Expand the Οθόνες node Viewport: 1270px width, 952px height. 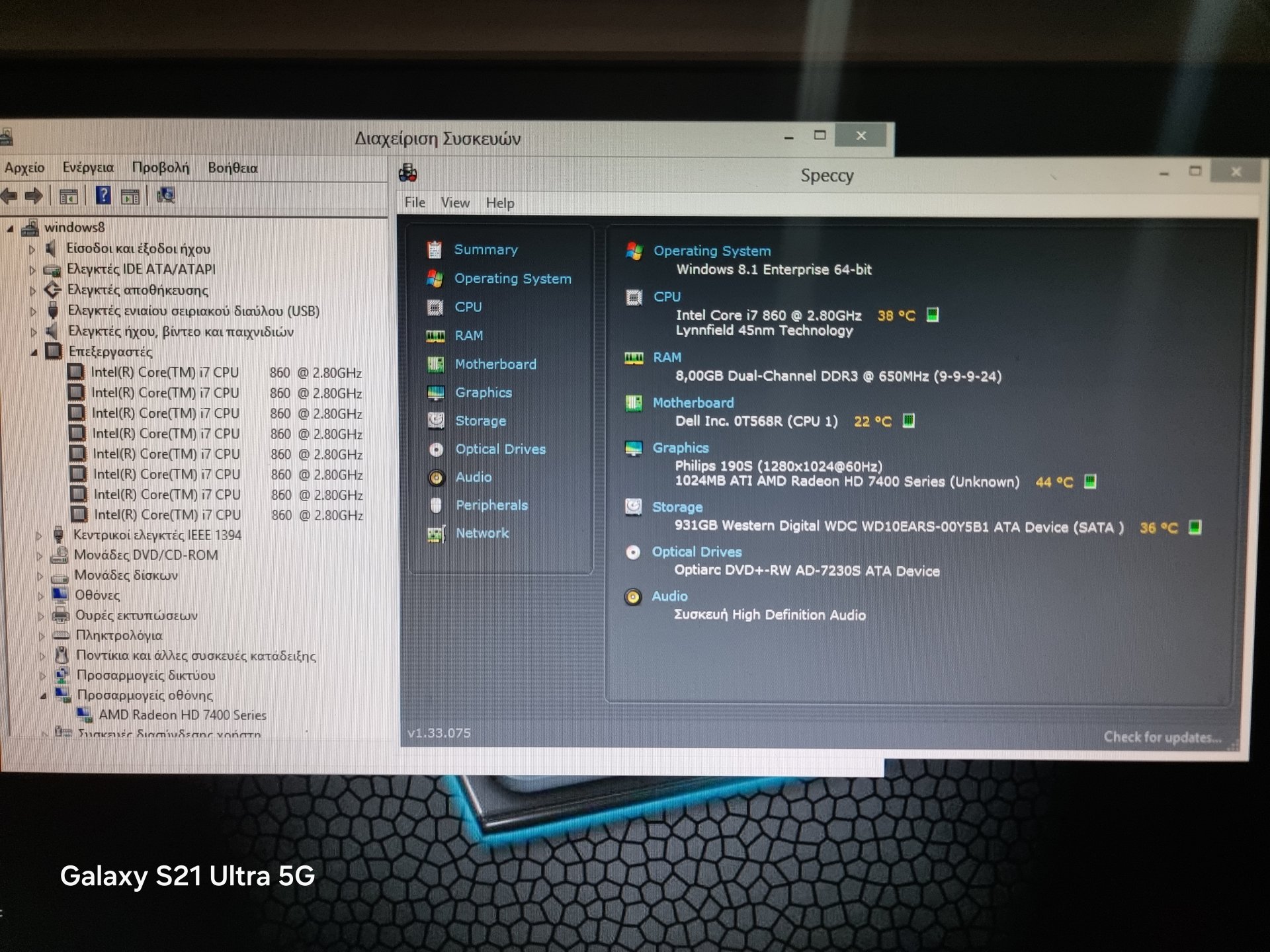[40, 596]
